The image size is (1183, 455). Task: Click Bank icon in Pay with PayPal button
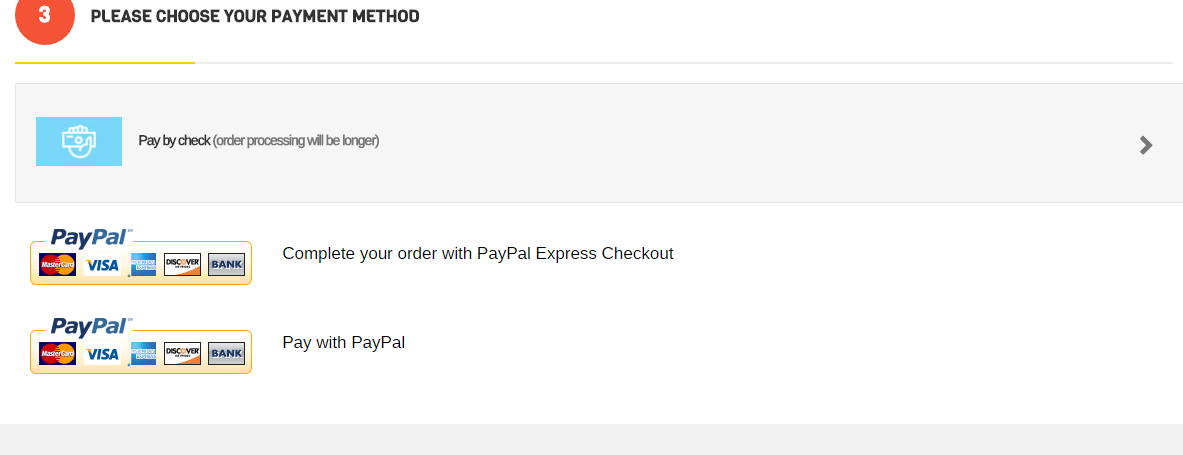click(x=226, y=354)
